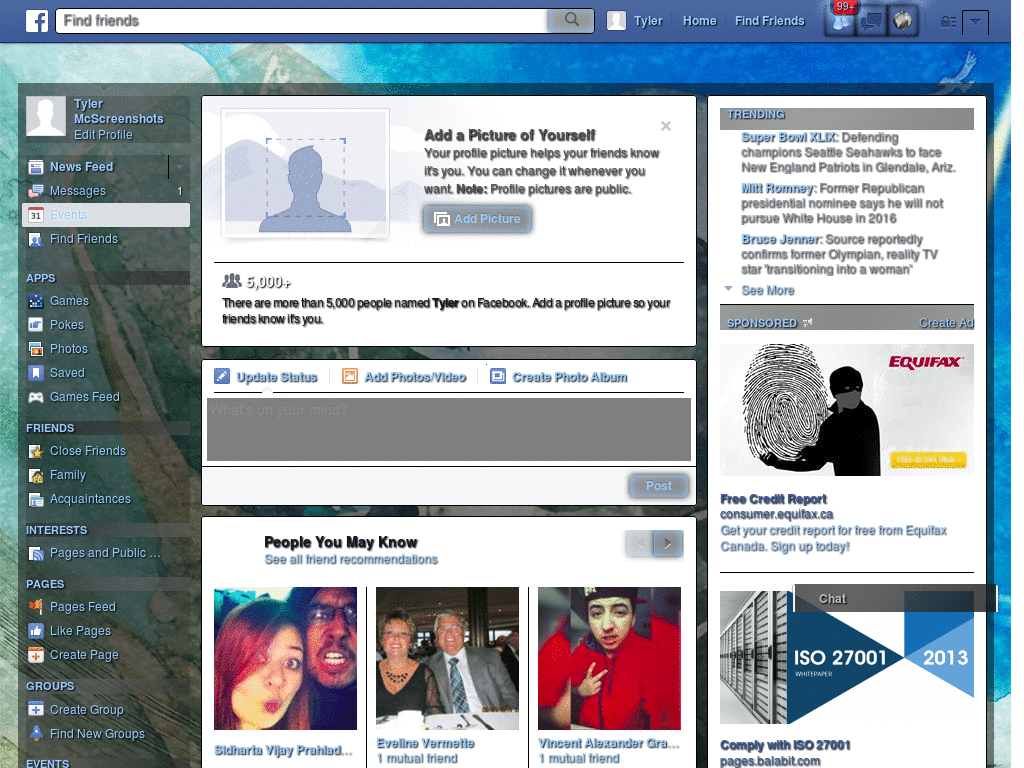The image size is (1024, 768).
Task: Open Eveline Vermette's photo
Action: 447,658
